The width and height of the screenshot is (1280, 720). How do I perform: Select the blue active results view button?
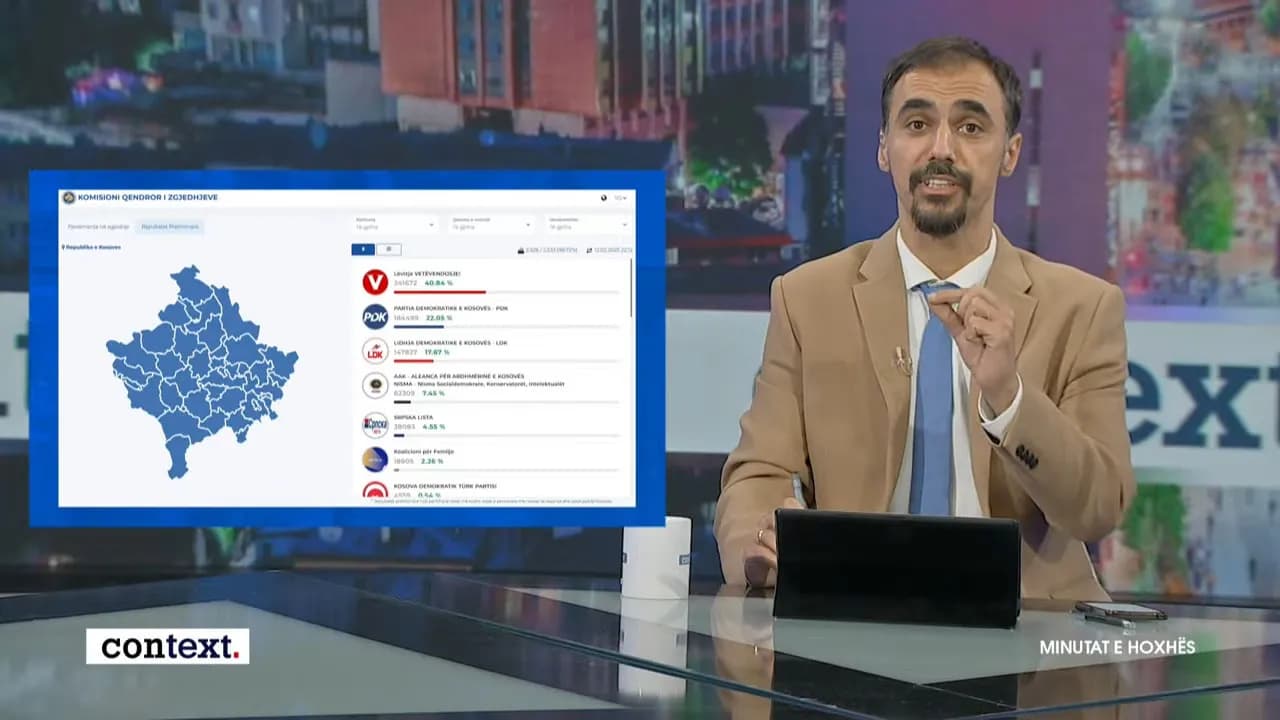tap(363, 249)
